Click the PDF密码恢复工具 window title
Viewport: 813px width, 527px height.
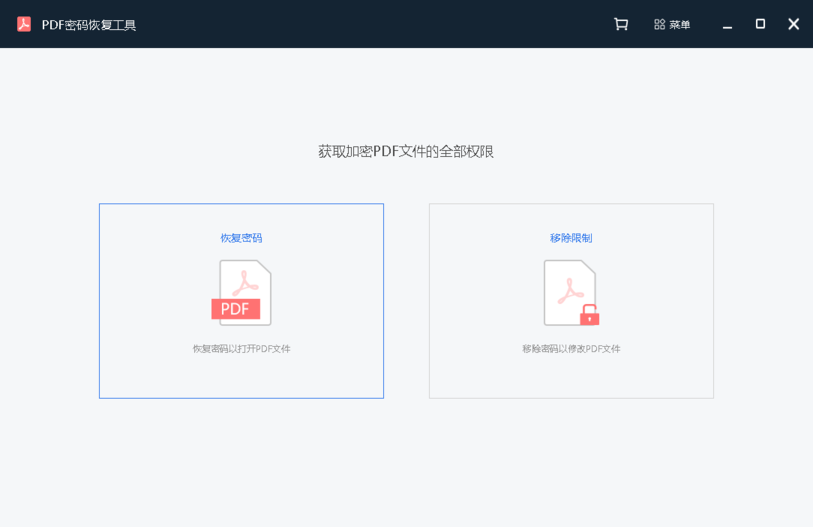[89, 24]
